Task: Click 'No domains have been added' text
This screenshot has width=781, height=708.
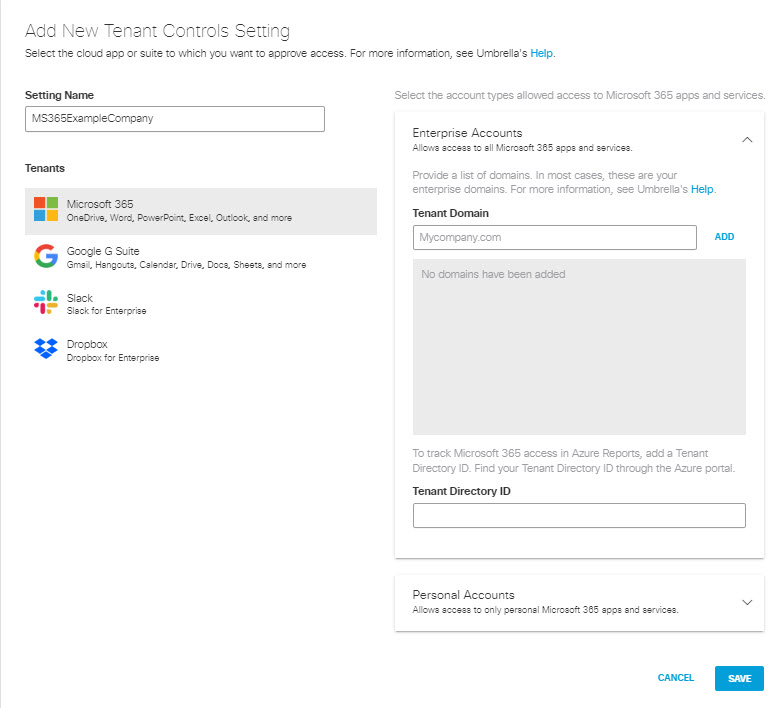Action: point(493,274)
